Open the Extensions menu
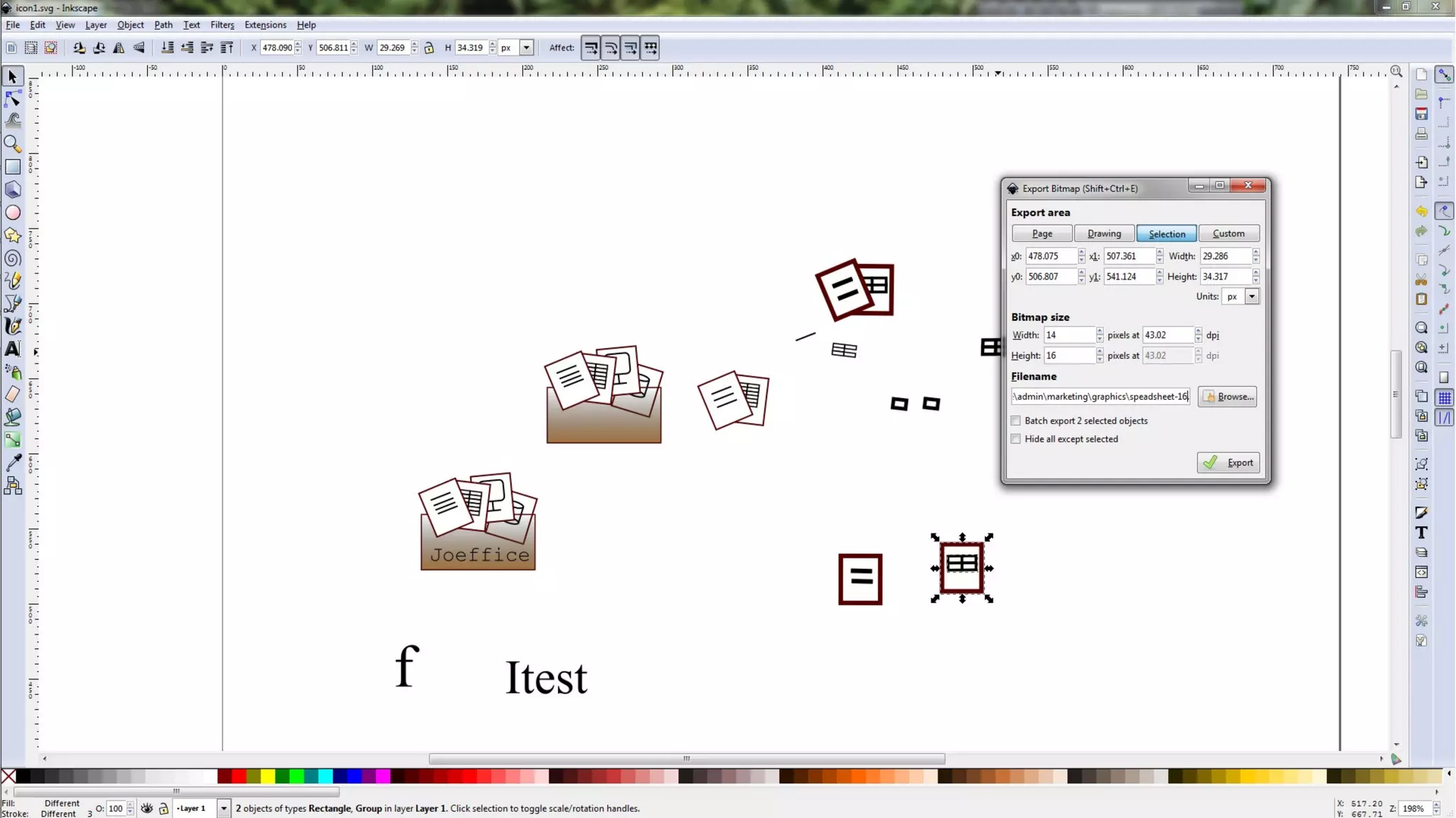Viewport: 1456px width, 818px height. point(265,25)
